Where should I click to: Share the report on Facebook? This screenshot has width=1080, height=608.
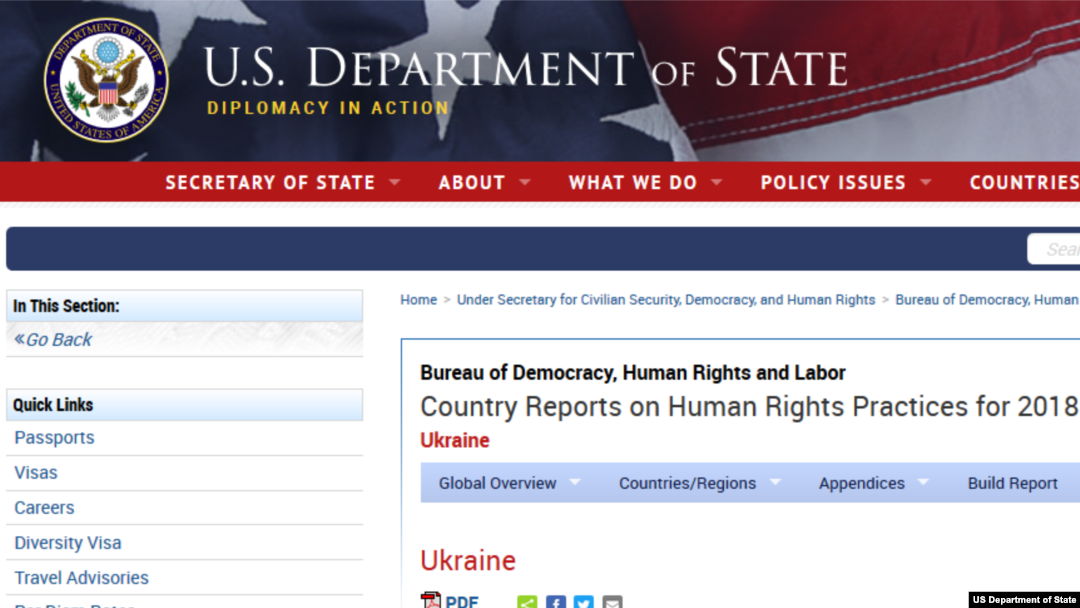coord(556,602)
